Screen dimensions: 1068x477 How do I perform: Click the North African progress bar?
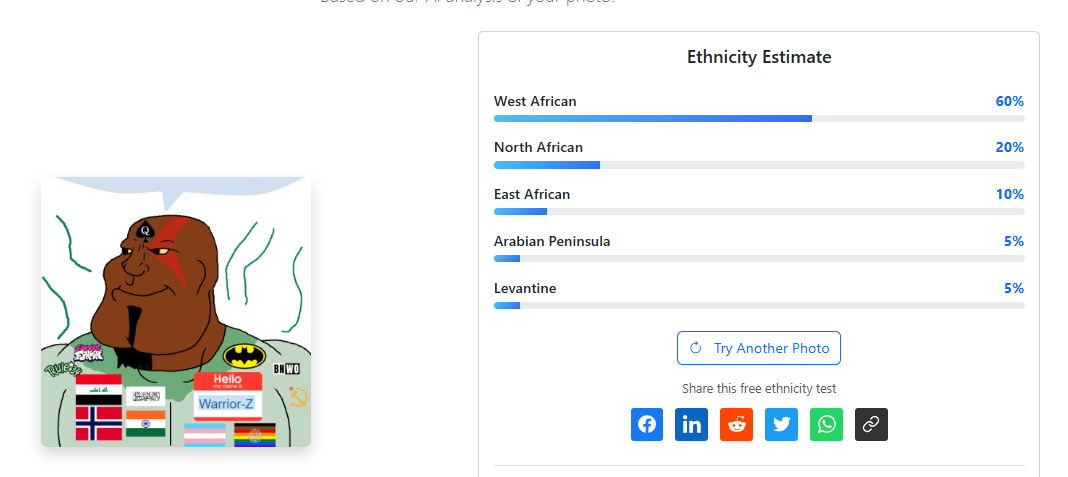pyautogui.click(x=759, y=165)
